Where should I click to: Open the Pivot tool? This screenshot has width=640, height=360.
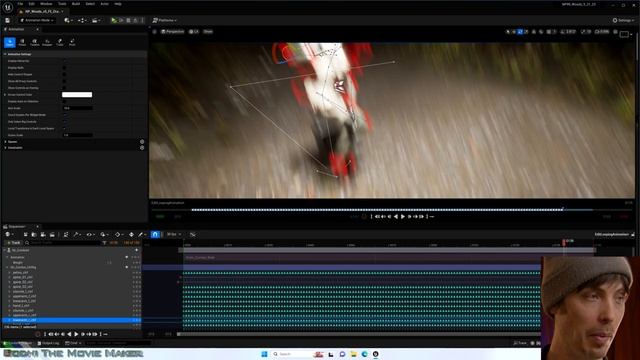(x=72, y=42)
